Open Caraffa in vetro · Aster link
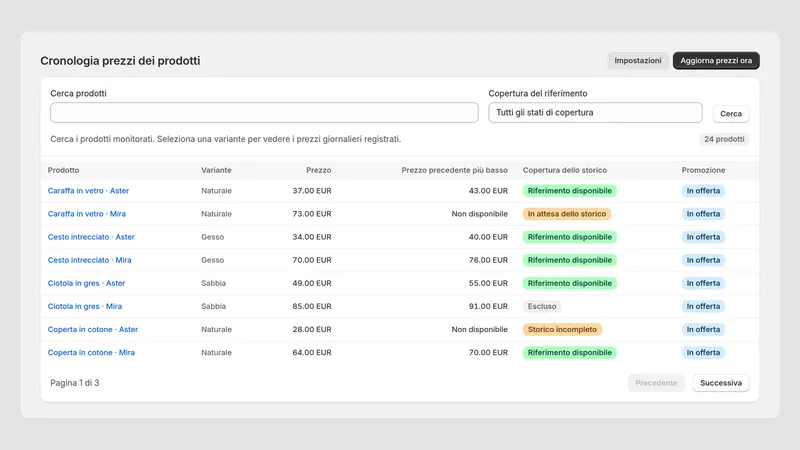Screen dimensions: 800x450 coord(88,191)
